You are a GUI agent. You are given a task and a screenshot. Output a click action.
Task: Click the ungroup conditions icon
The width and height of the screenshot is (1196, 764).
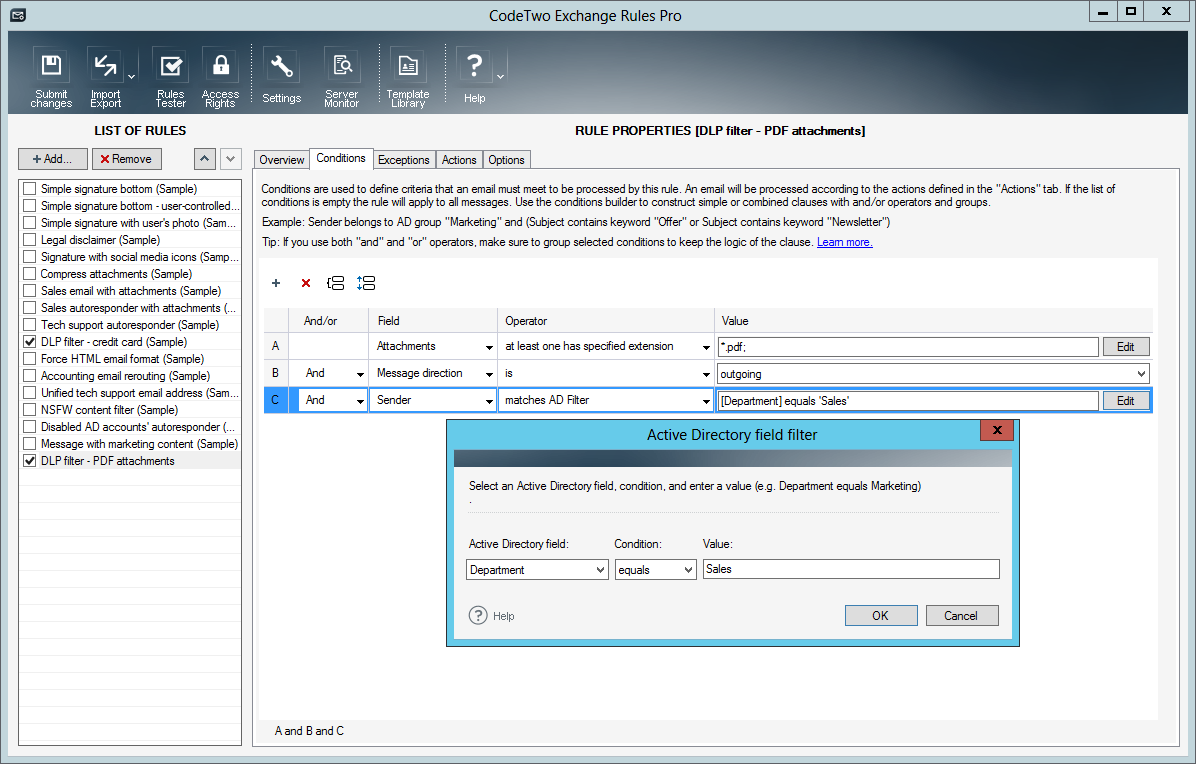pyautogui.click(x=366, y=283)
